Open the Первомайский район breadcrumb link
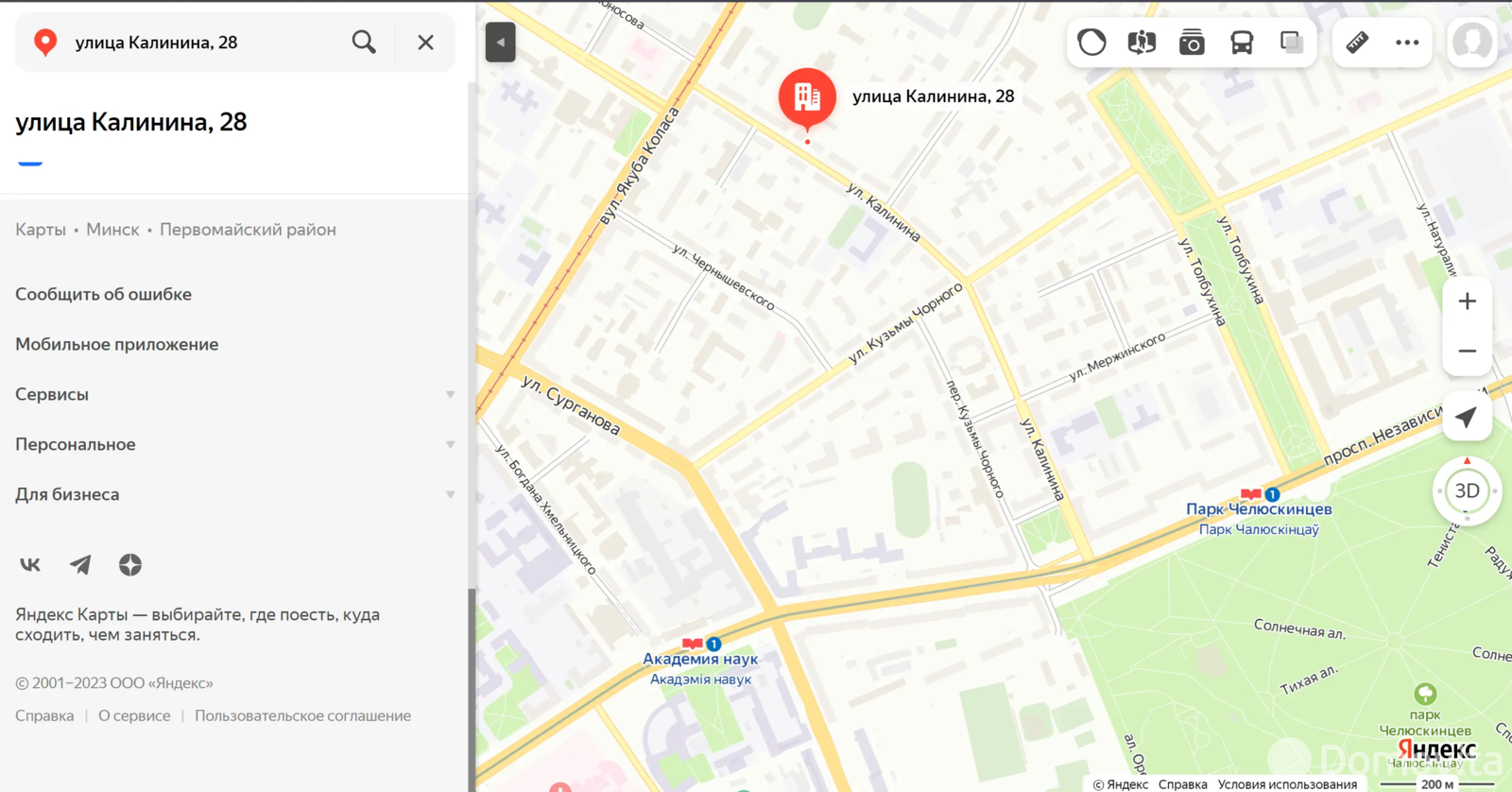Image resolution: width=1512 pixels, height=792 pixels. pyautogui.click(x=248, y=230)
